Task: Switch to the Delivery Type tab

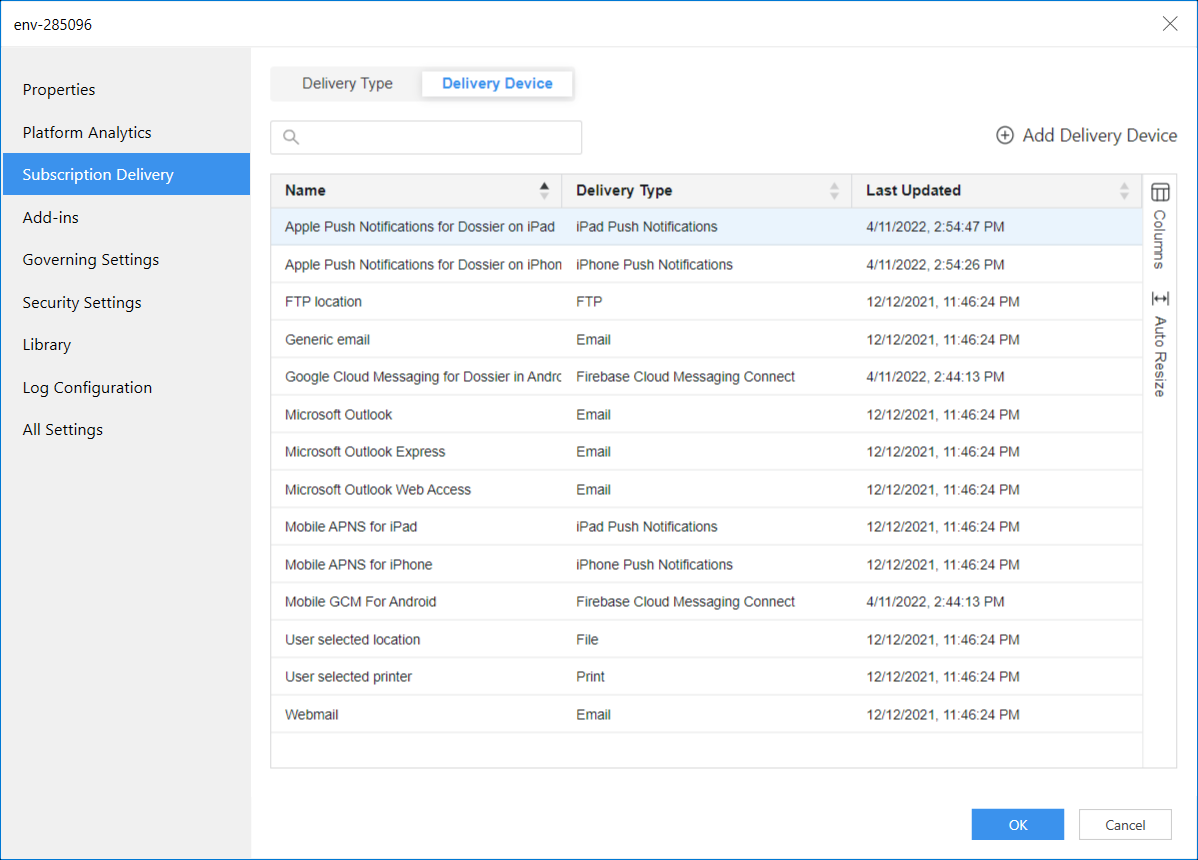Action: tap(347, 84)
